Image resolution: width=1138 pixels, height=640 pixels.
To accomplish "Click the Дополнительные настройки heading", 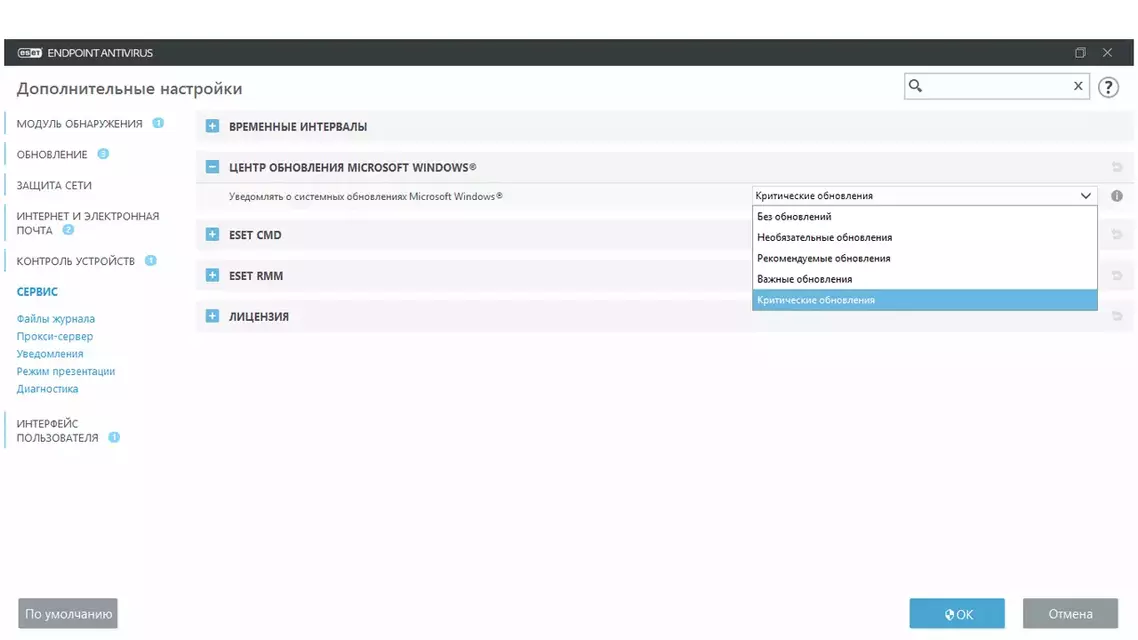I will point(129,89).
